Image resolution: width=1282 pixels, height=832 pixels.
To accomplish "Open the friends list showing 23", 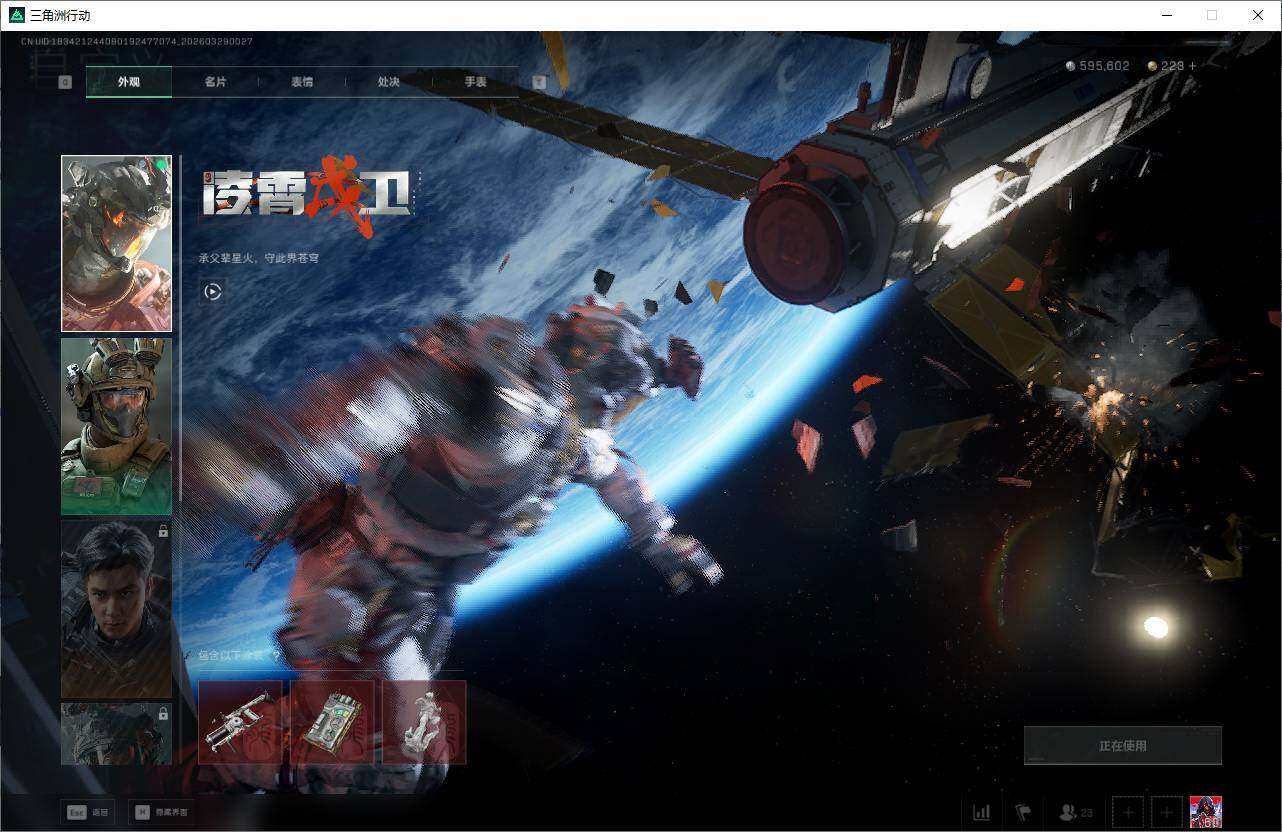I will (x=1076, y=812).
